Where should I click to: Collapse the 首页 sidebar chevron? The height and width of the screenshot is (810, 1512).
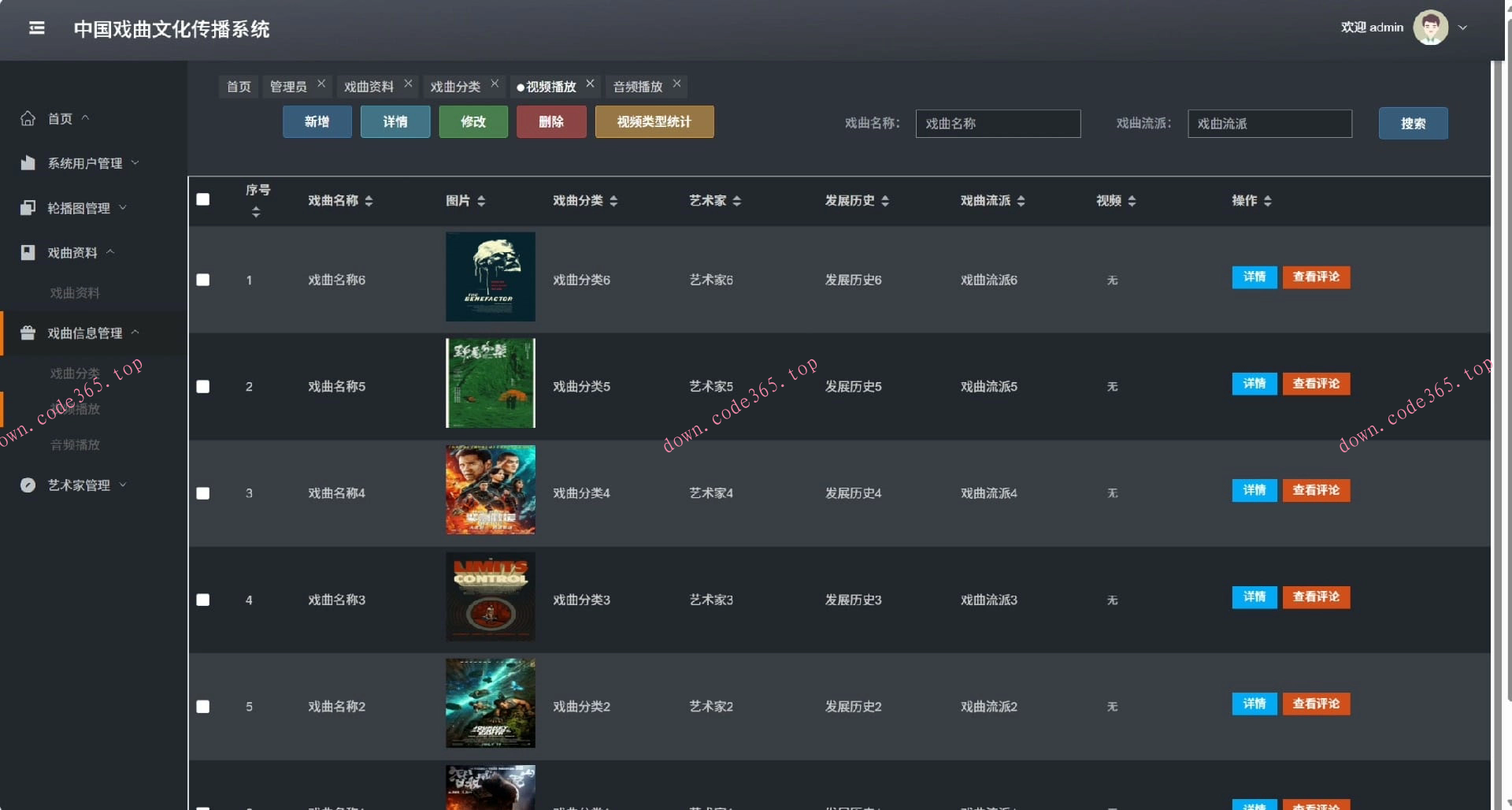85,118
